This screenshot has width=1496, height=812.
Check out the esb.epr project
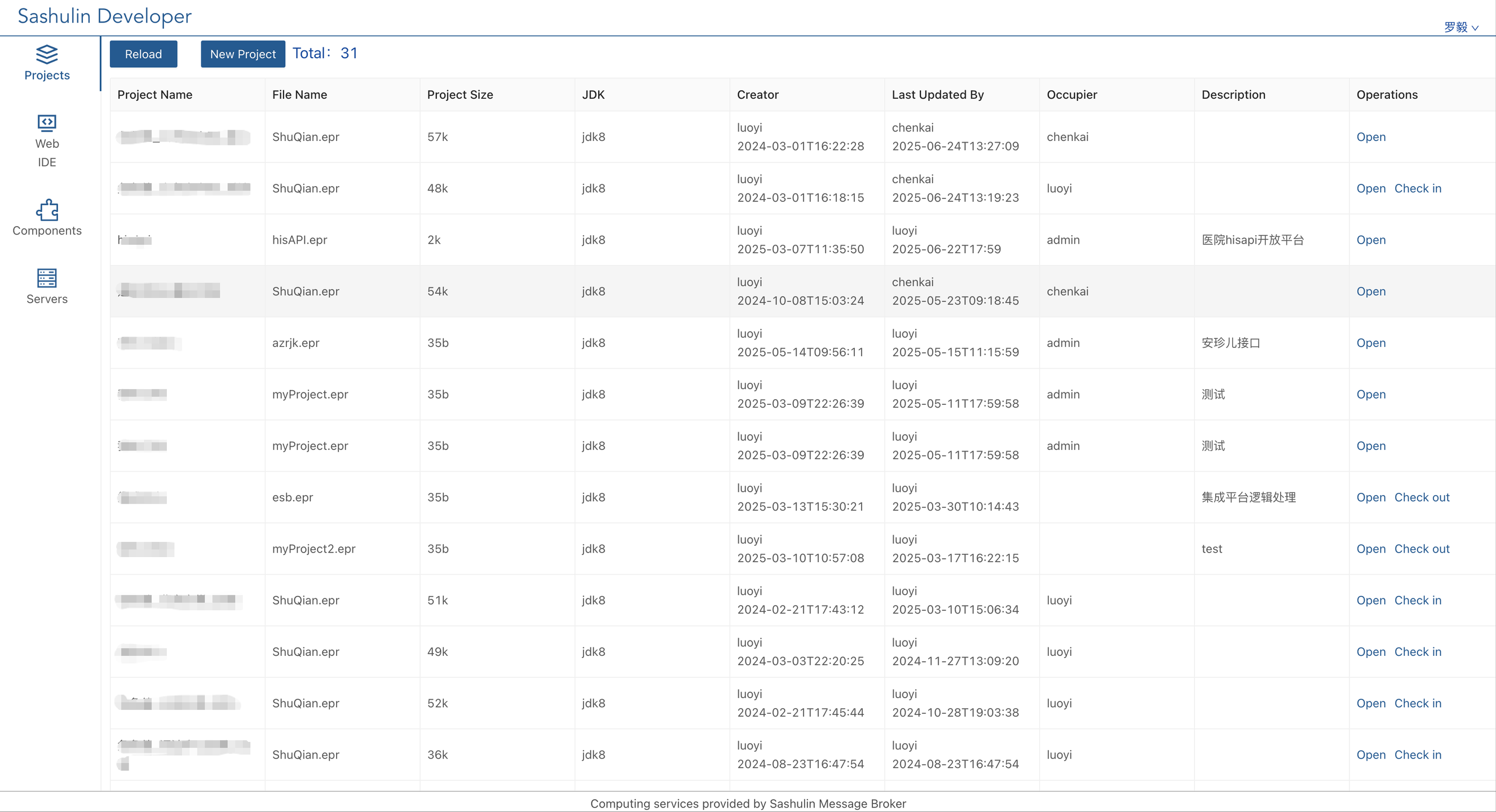coord(1421,497)
